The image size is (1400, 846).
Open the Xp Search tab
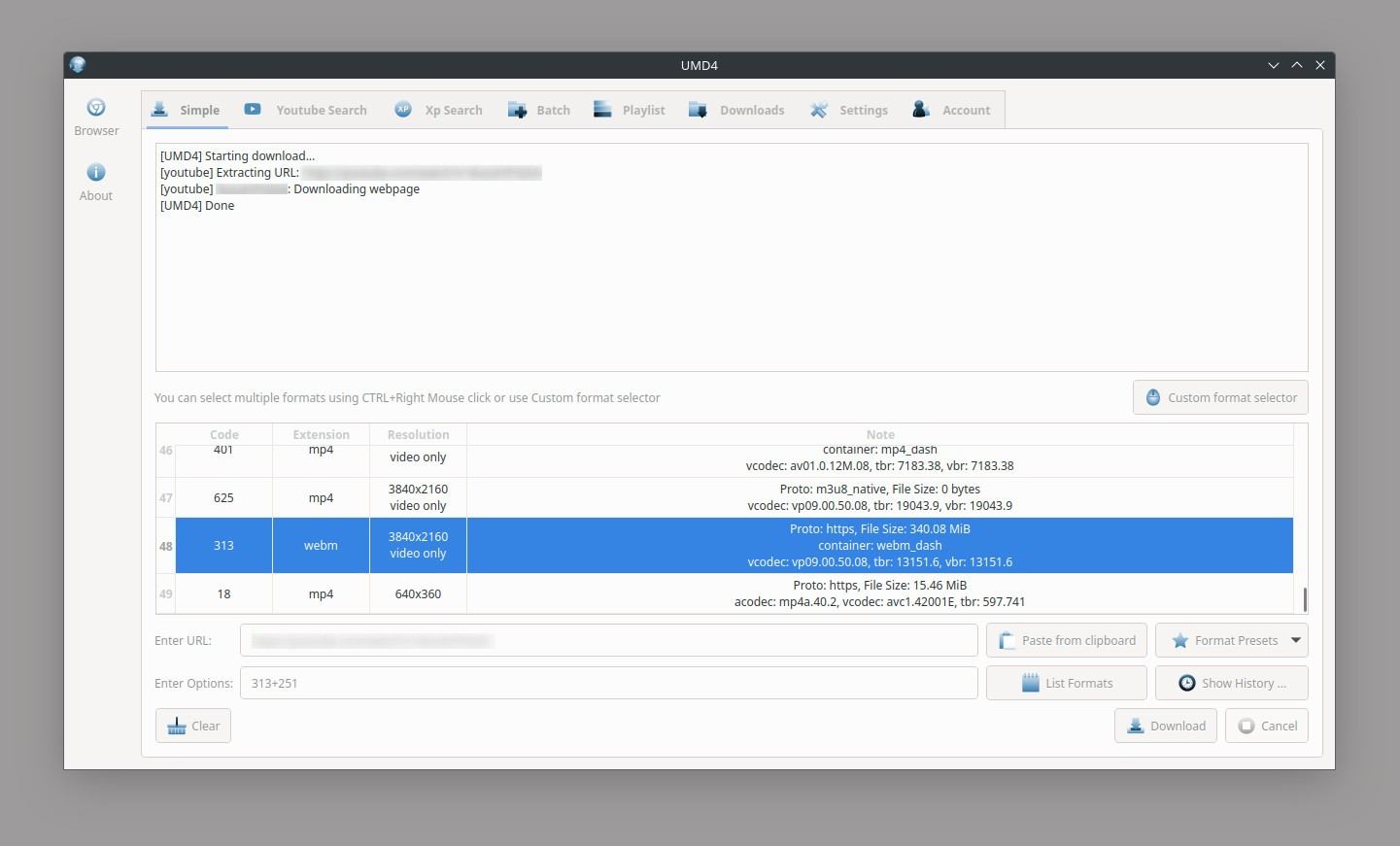[x=438, y=110]
